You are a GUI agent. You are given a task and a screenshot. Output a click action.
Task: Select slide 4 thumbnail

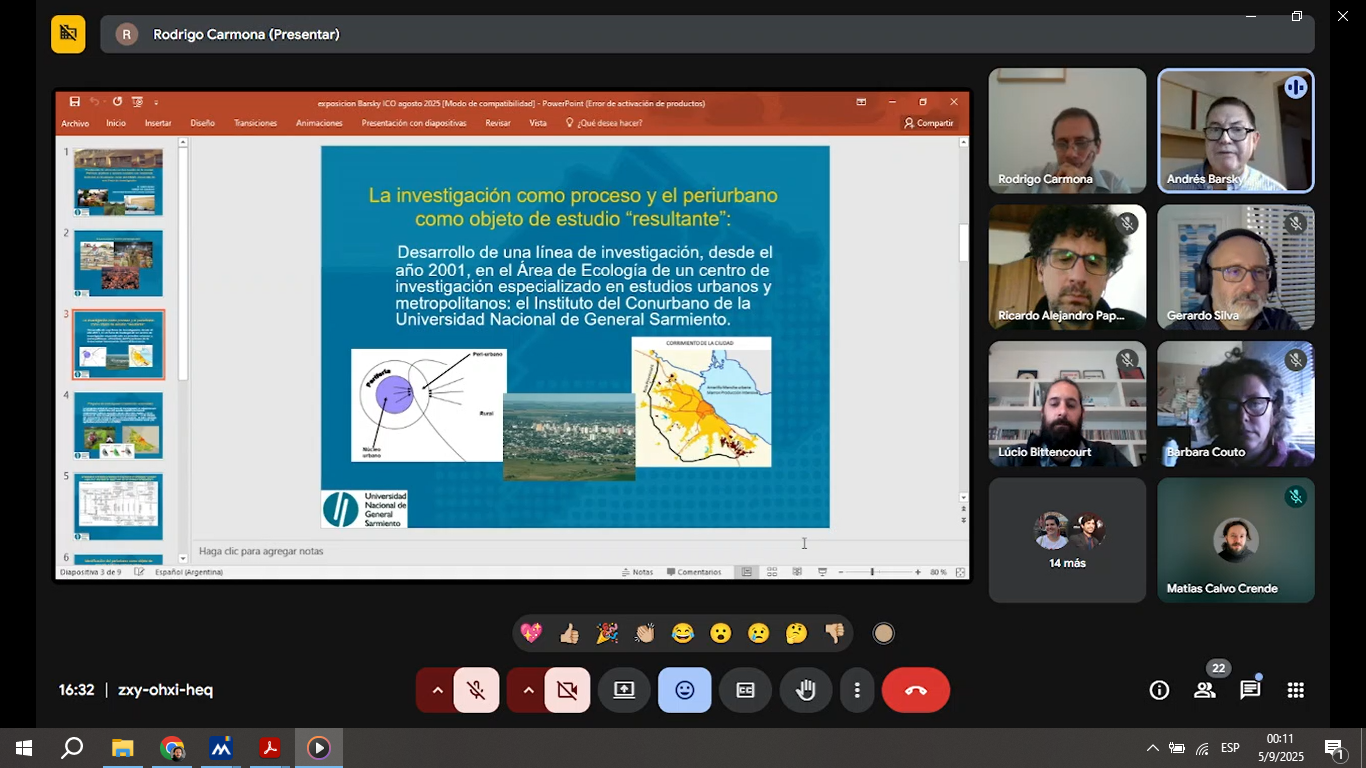click(x=118, y=425)
